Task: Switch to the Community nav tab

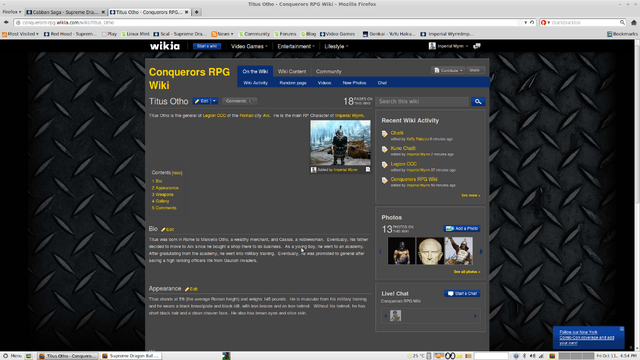Action: pos(329,71)
